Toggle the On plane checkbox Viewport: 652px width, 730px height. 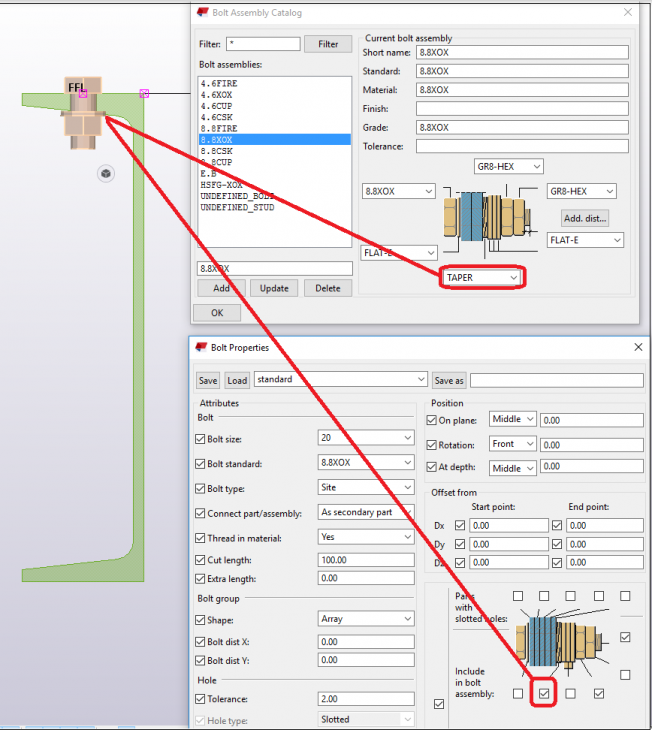[432, 420]
